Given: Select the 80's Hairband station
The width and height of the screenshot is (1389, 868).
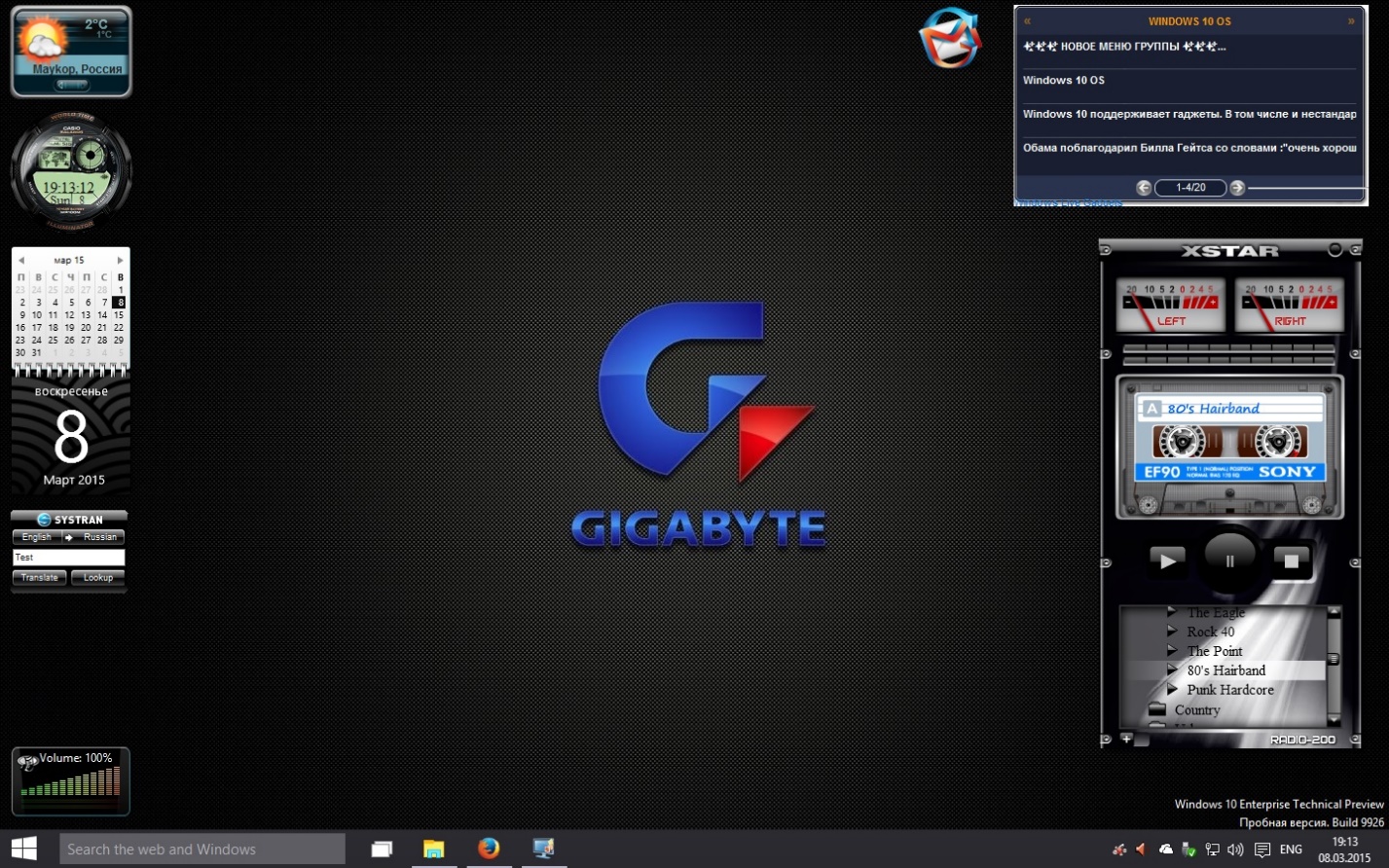Looking at the screenshot, I should (x=1225, y=670).
